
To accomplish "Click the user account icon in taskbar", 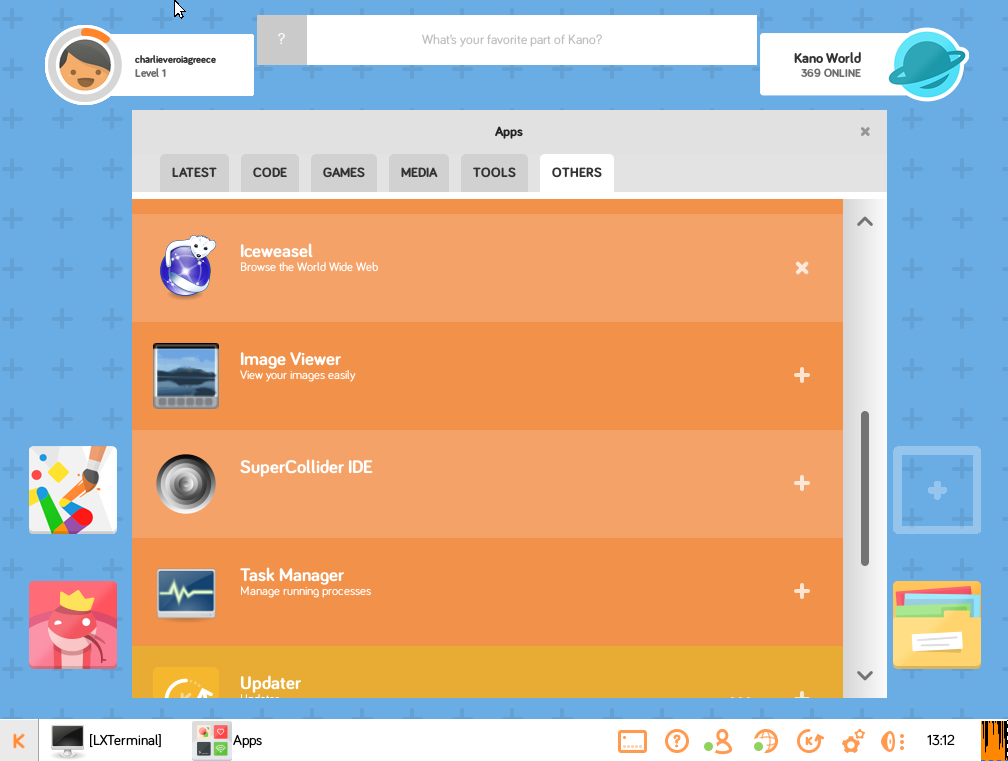I will tap(719, 741).
